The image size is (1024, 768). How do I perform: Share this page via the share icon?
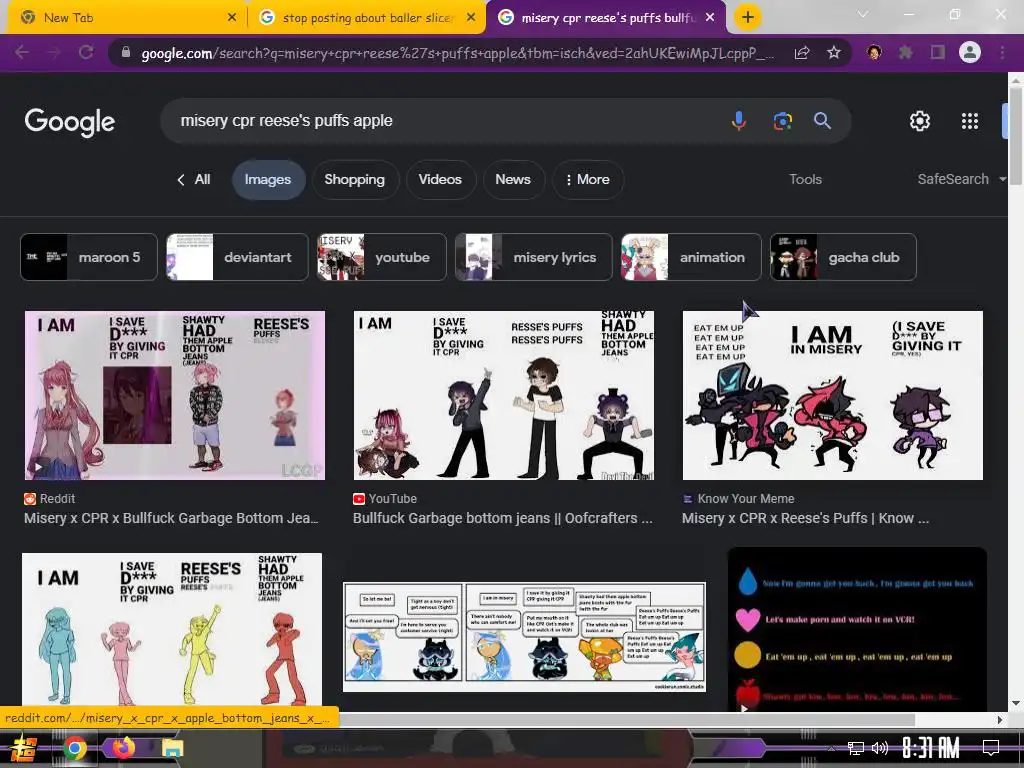pos(802,53)
